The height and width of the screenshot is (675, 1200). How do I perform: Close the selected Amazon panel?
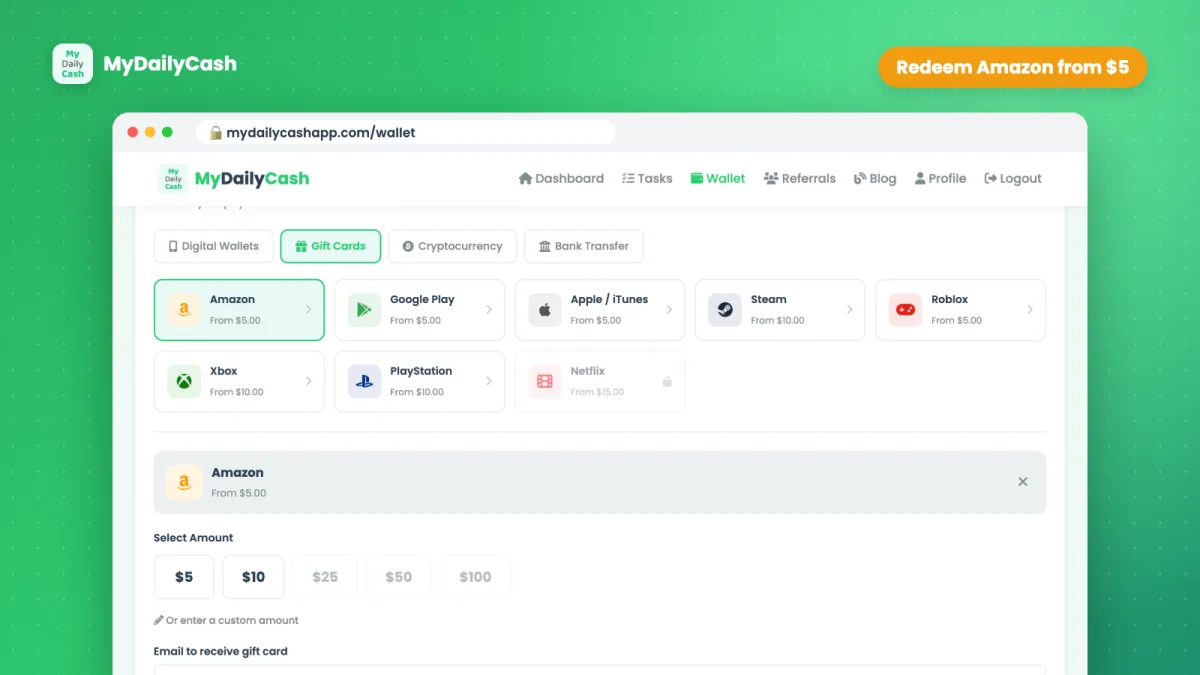point(1023,482)
